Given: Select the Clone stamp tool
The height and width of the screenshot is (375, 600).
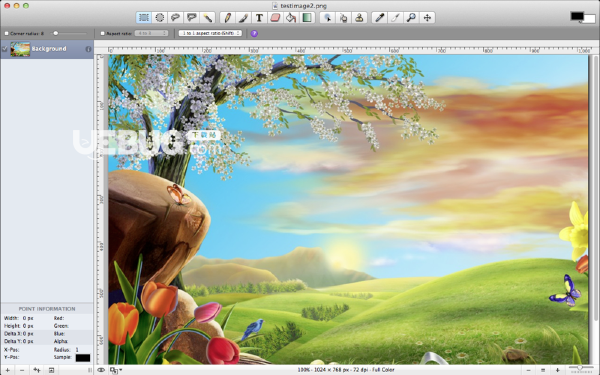Looking at the screenshot, I should click(359, 18).
